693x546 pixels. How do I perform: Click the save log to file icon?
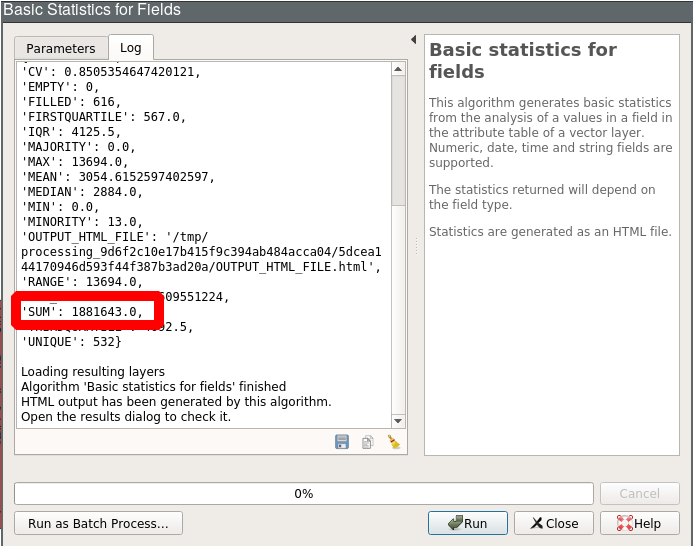[342, 442]
